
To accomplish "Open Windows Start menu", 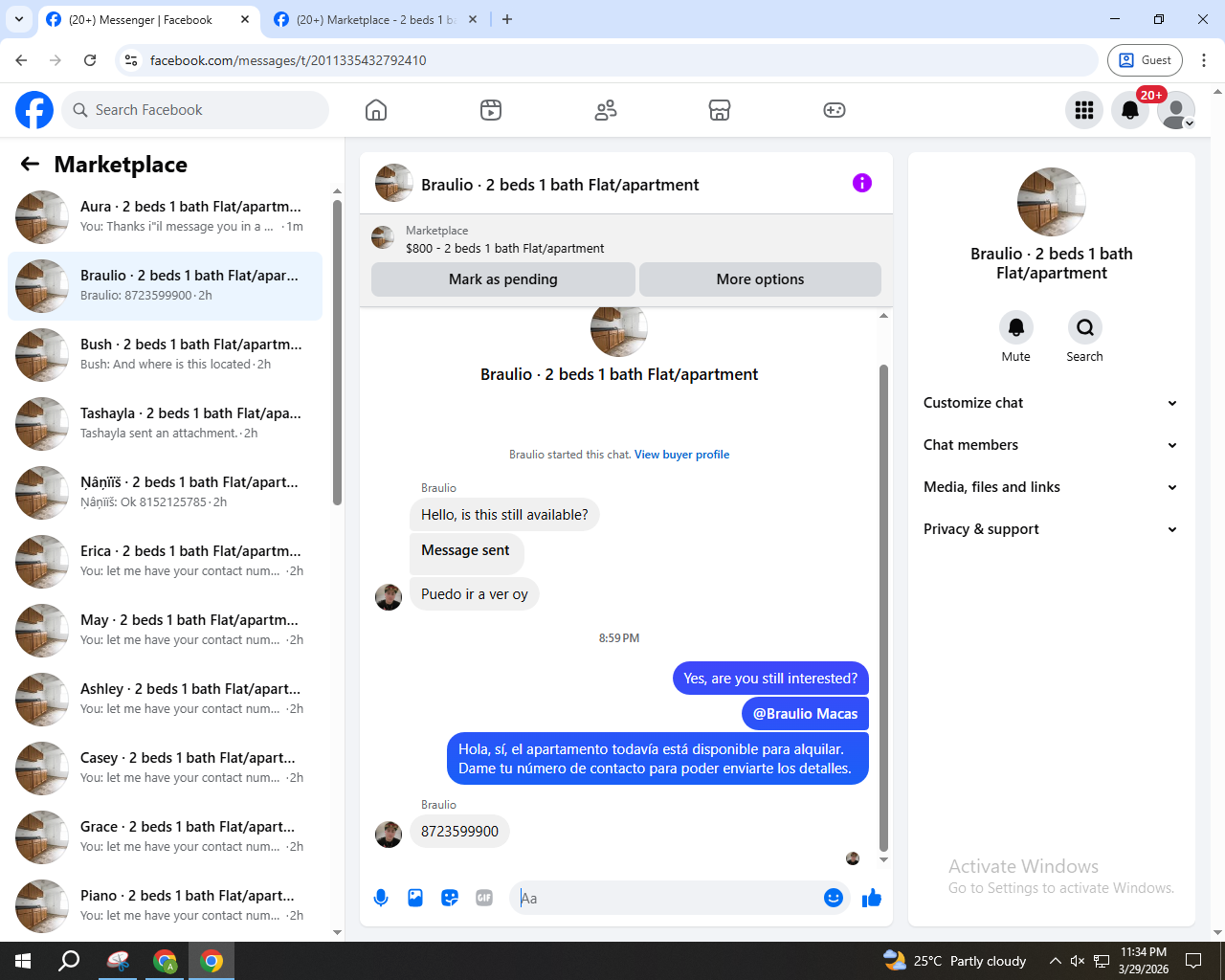I will (23, 961).
